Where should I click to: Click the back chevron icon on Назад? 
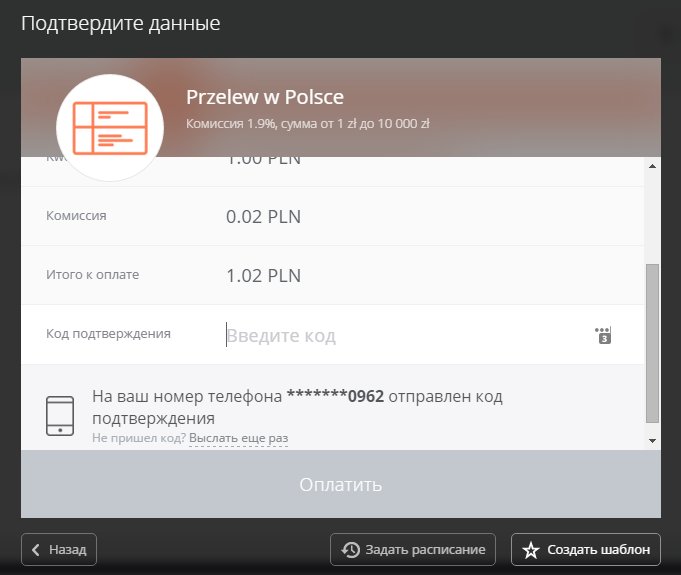[x=36, y=550]
